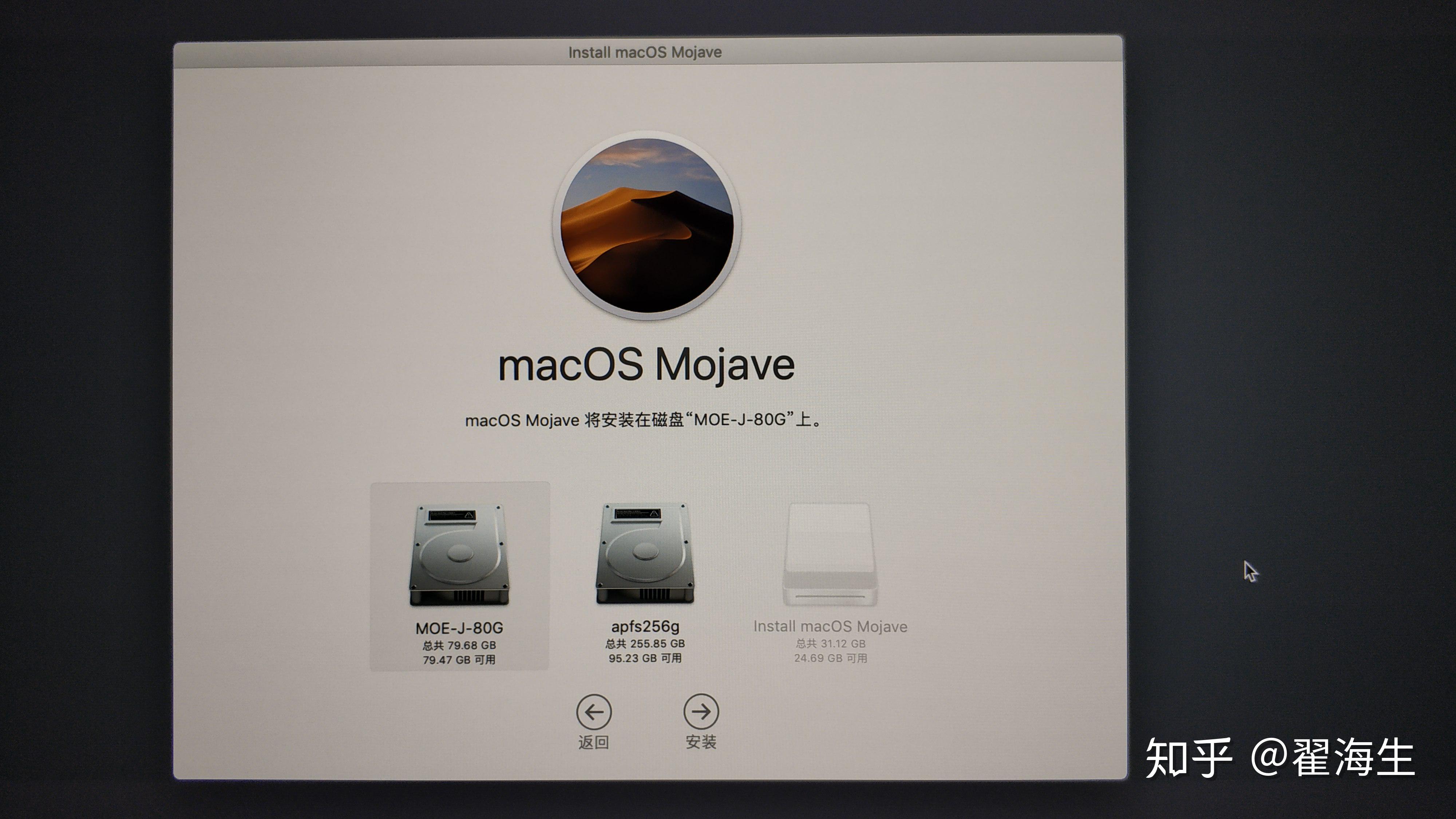This screenshot has height=819, width=1456.
Task: Click the 安装 button label
Action: pyautogui.click(x=701, y=742)
